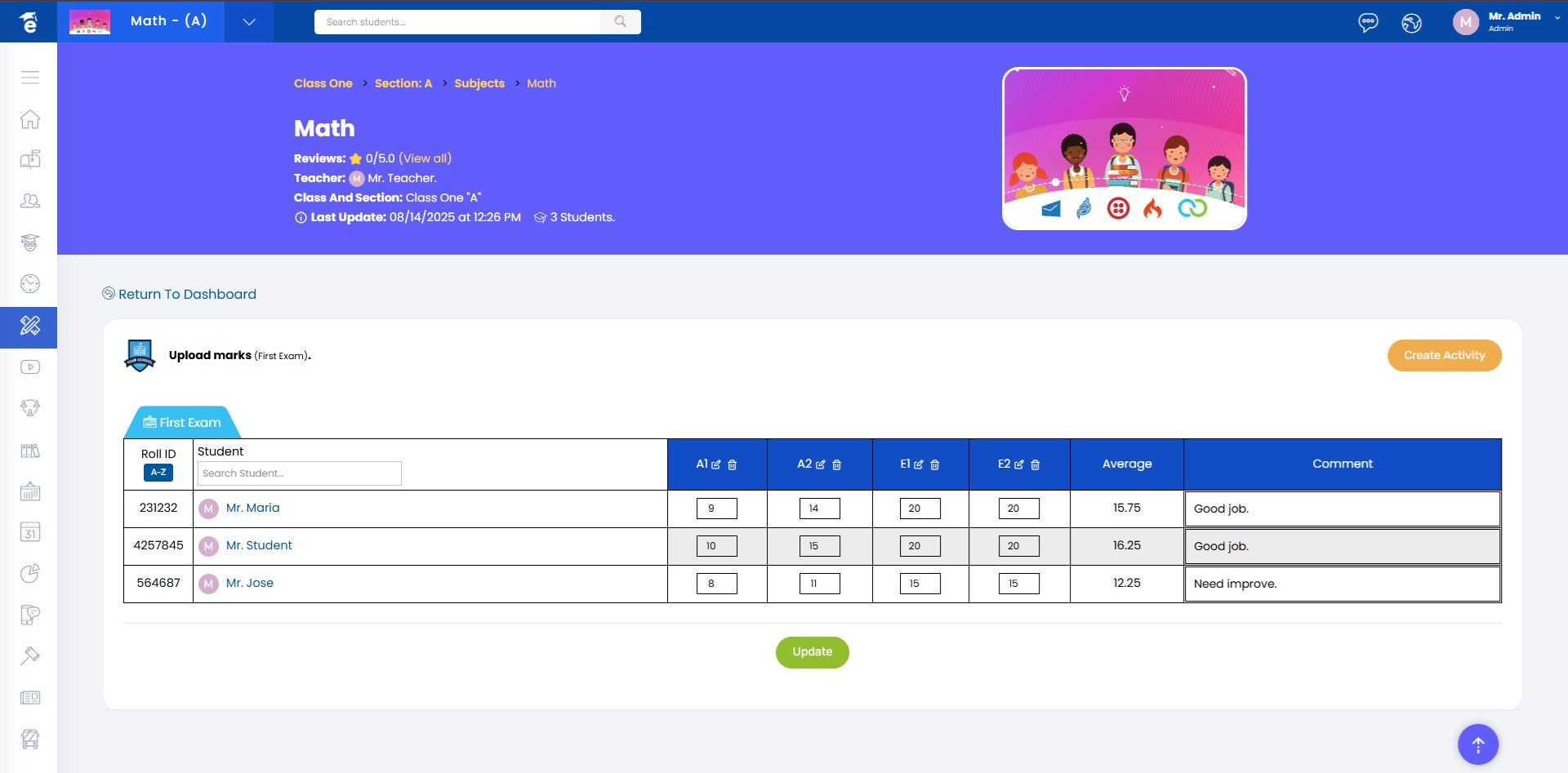Image resolution: width=1568 pixels, height=773 pixels.
Task: Click Mr. Maria's A1 mark field
Action: pyautogui.click(x=717, y=509)
